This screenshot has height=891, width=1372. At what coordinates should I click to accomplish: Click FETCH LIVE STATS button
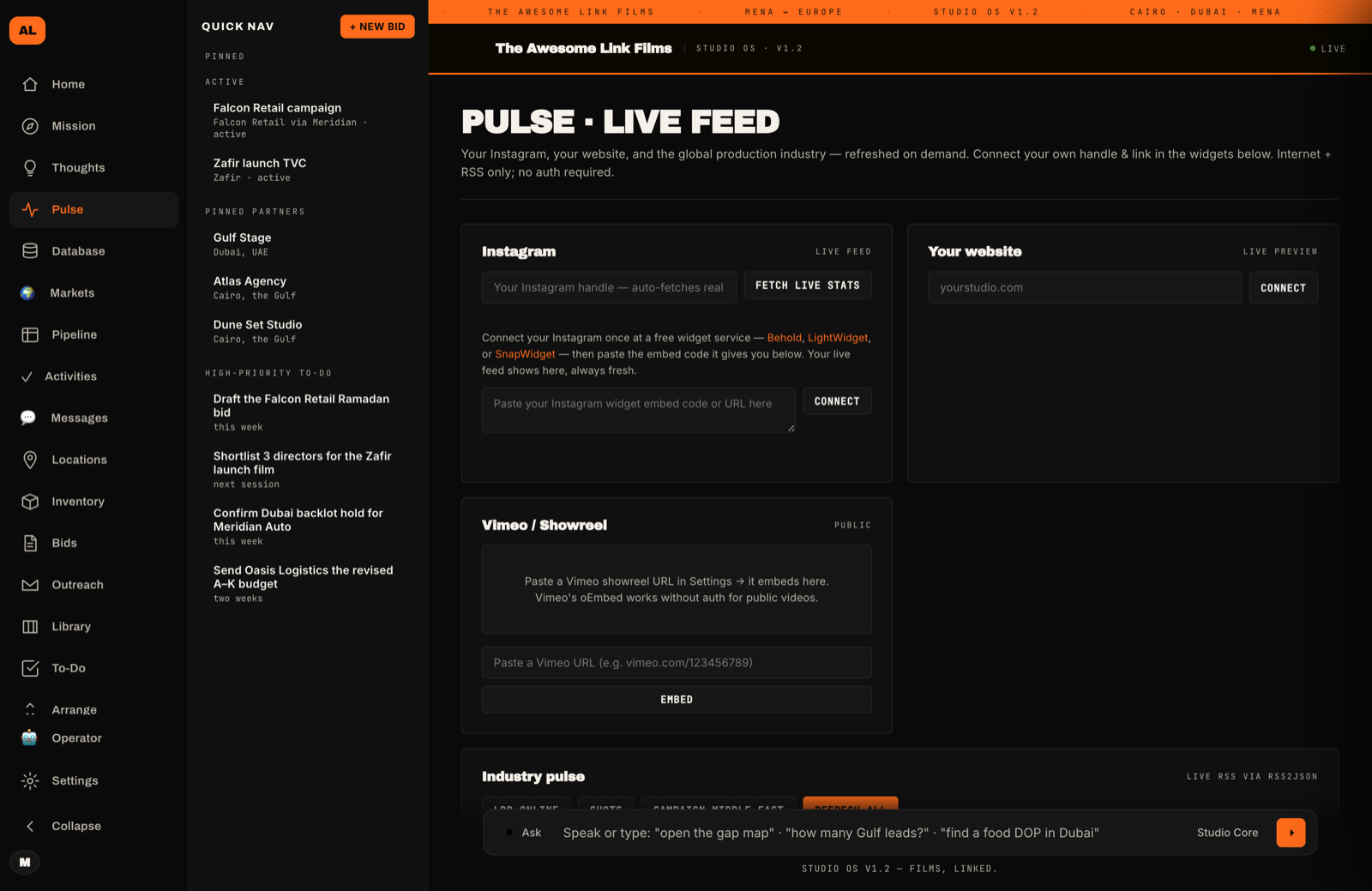pyautogui.click(x=808, y=286)
